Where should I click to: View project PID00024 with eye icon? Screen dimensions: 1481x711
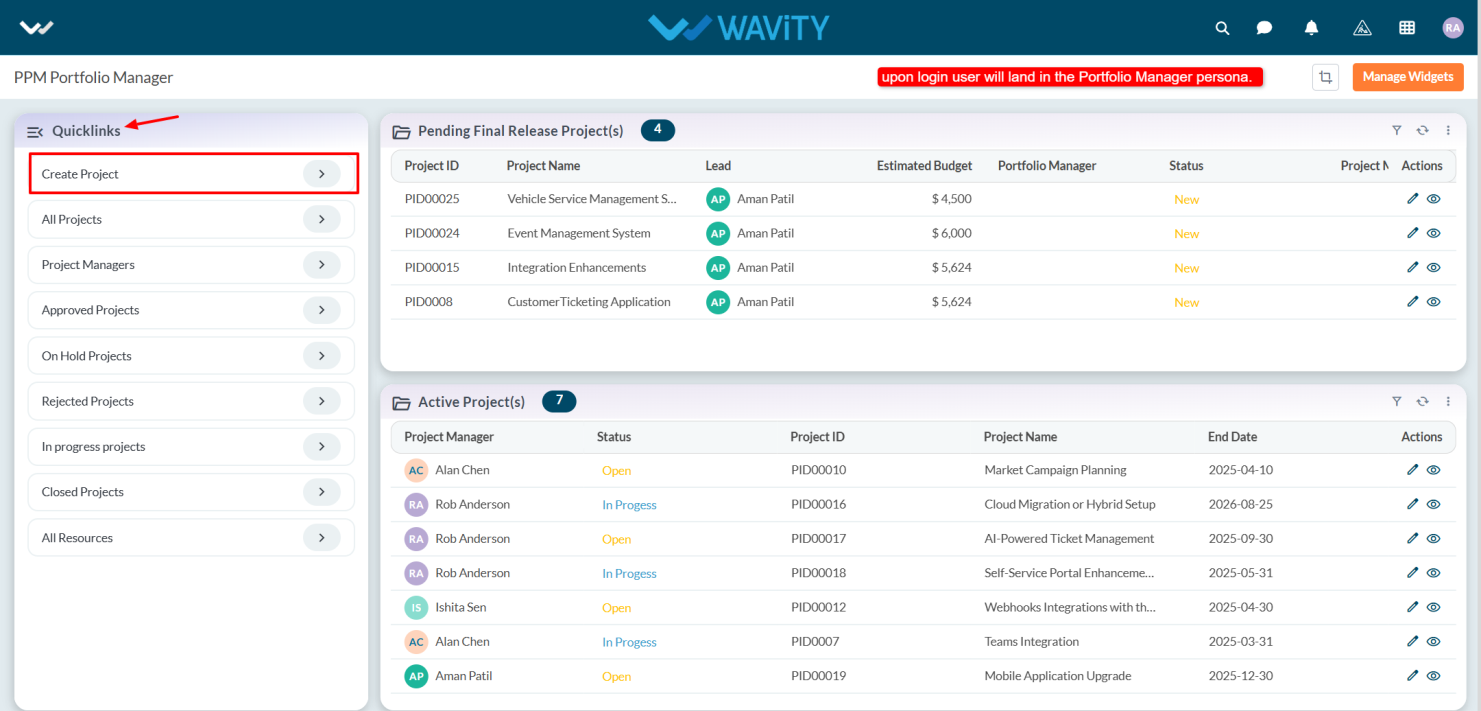pos(1434,233)
